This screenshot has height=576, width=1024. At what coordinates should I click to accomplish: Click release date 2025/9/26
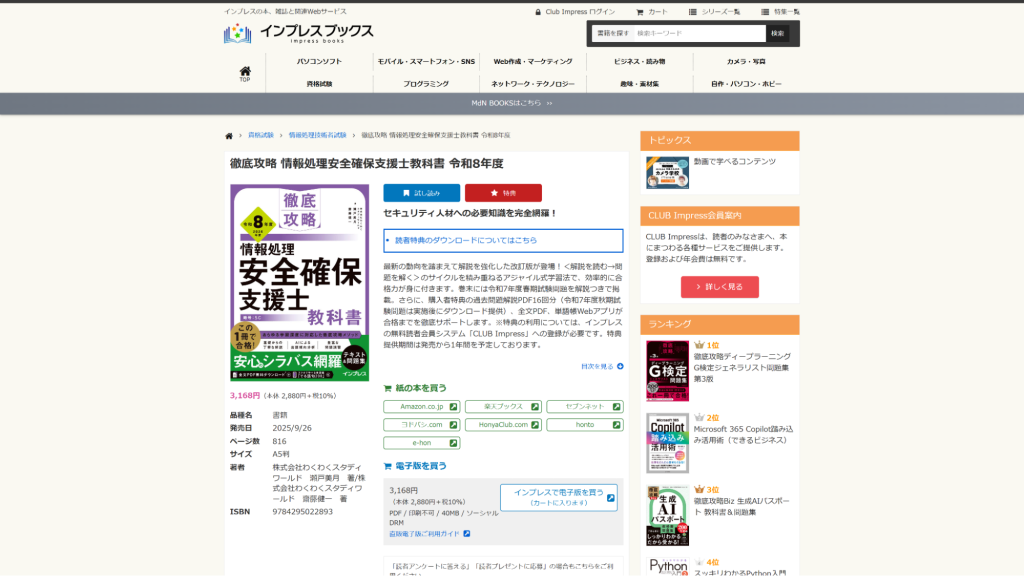tap(292, 428)
